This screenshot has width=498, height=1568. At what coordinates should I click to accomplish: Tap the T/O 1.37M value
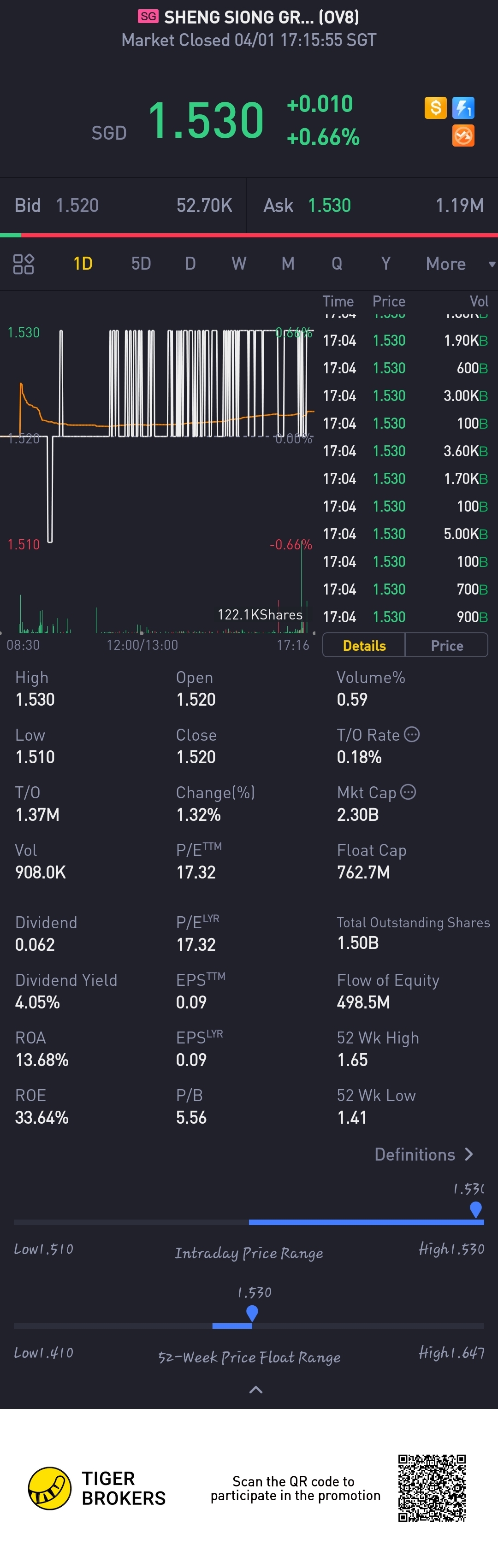tap(37, 814)
